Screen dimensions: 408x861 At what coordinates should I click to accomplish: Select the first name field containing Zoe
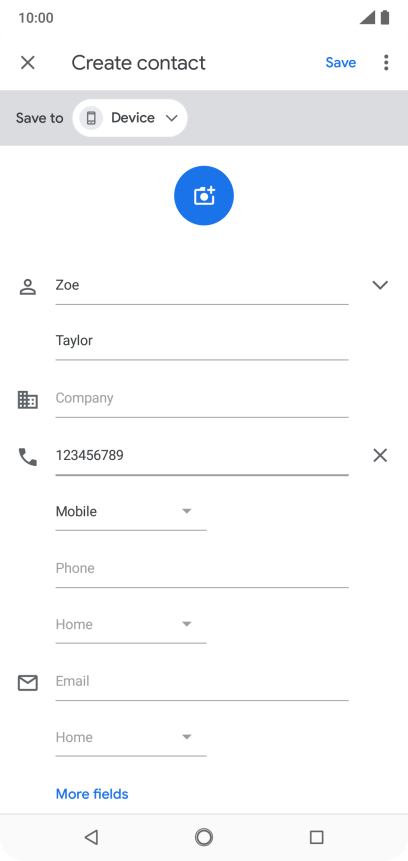point(202,286)
